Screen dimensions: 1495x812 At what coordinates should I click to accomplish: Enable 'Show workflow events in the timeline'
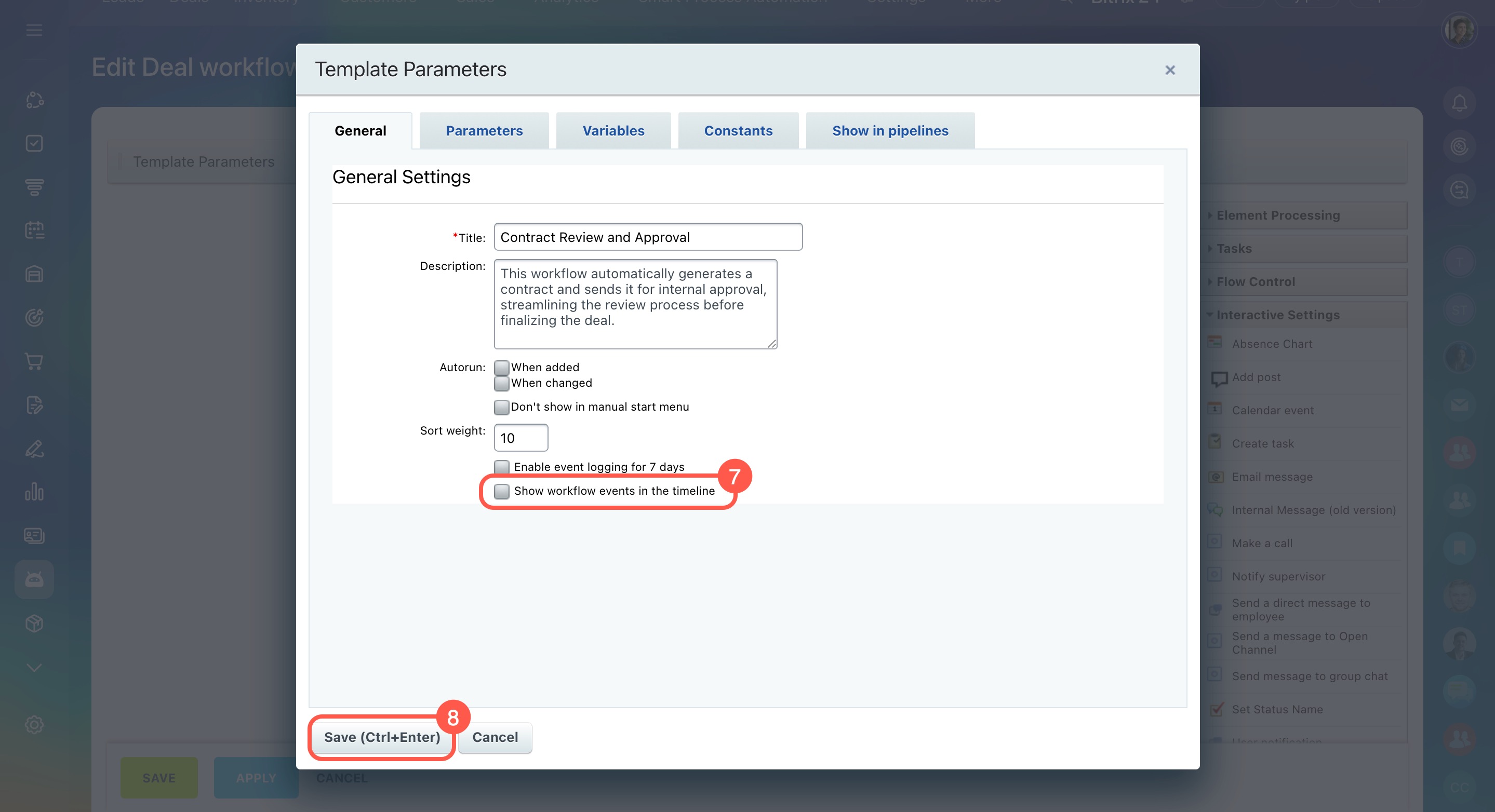(501, 491)
